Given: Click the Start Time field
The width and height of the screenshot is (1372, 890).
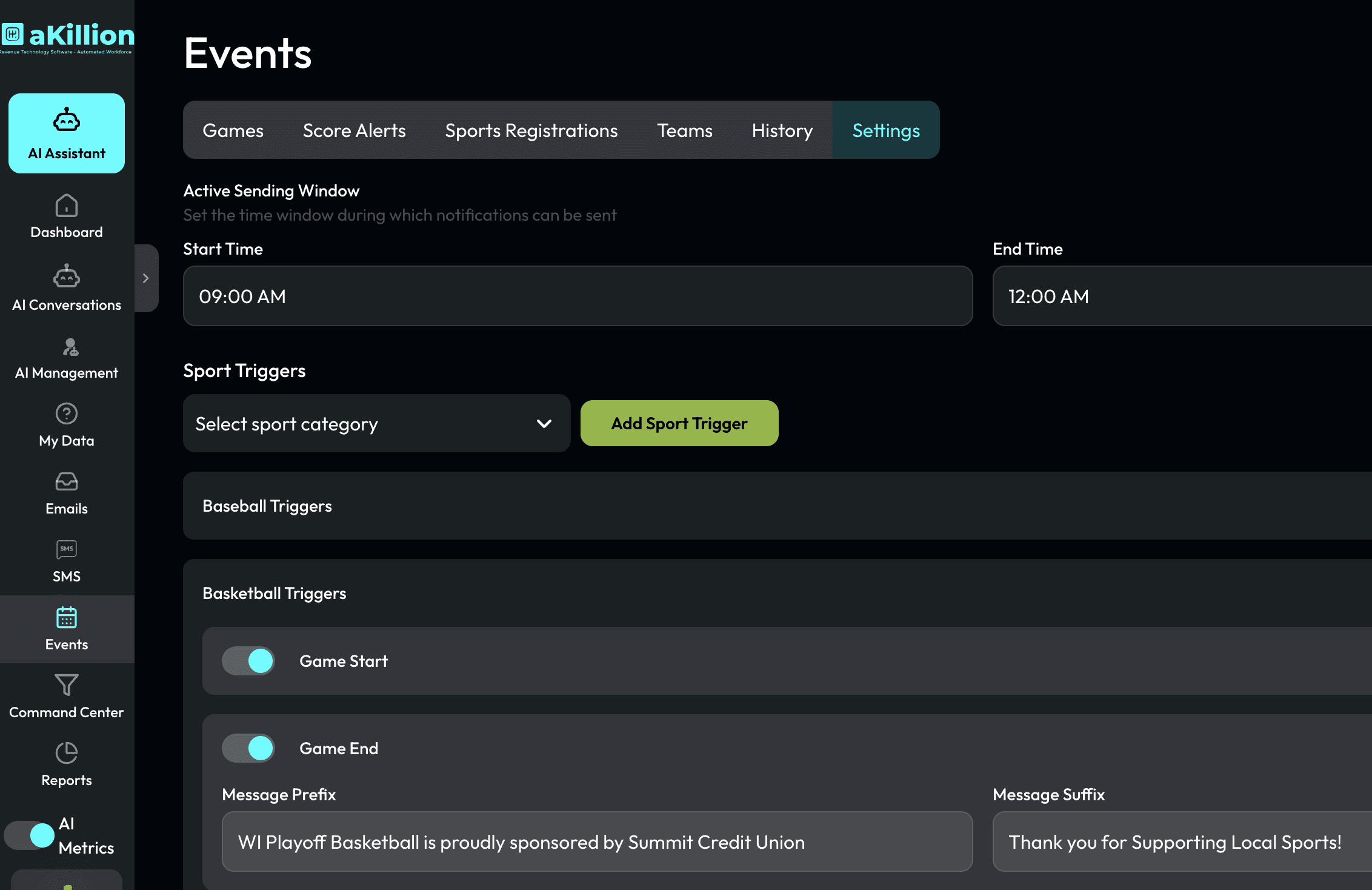Looking at the screenshot, I should pos(577,296).
